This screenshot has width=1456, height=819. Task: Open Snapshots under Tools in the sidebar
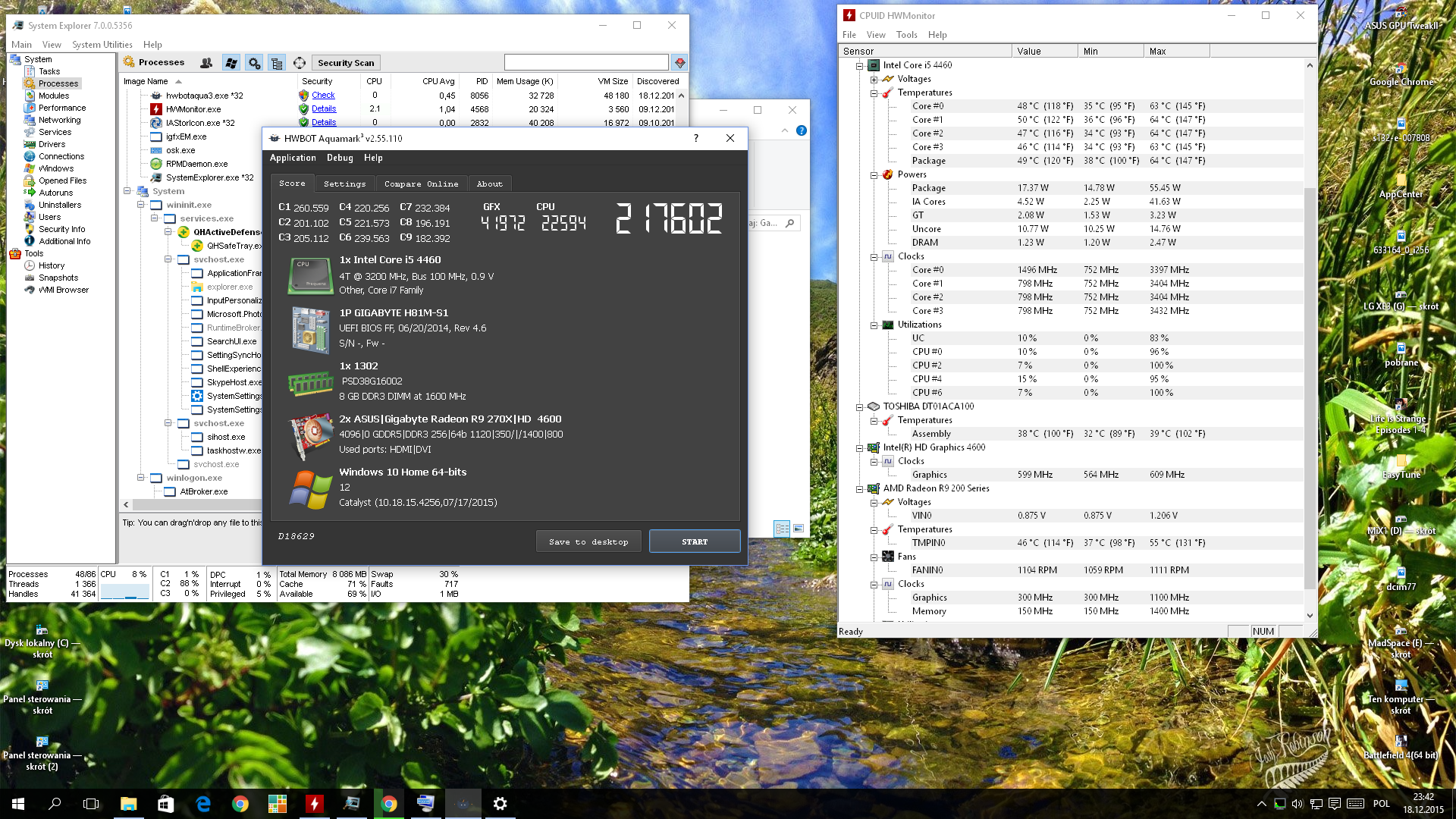(x=58, y=278)
